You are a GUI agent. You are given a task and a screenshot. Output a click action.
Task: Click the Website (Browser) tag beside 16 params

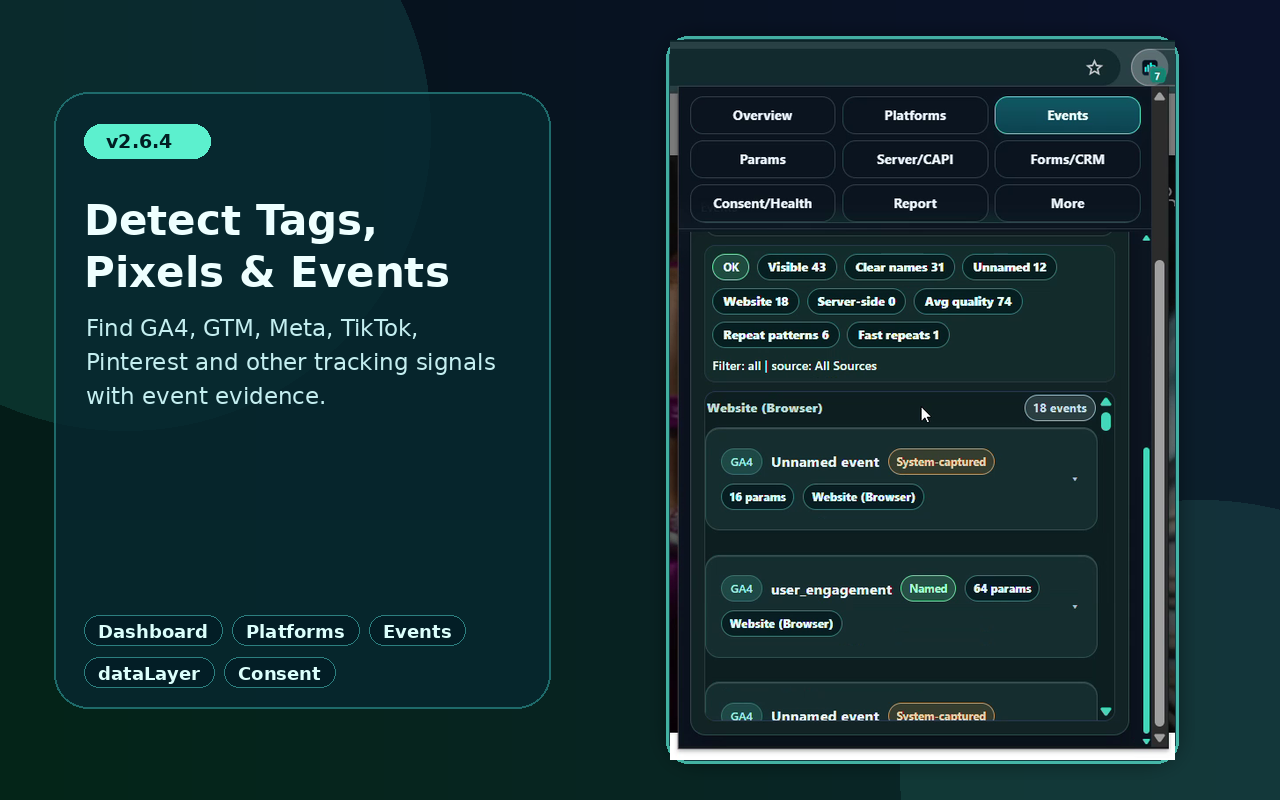pyautogui.click(x=863, y=497)
